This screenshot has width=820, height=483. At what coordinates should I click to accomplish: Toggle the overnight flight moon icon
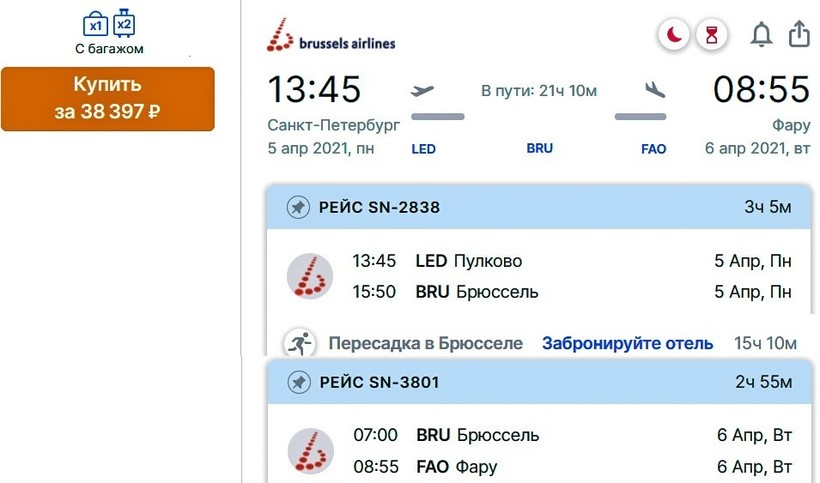(x=674, y=36)
